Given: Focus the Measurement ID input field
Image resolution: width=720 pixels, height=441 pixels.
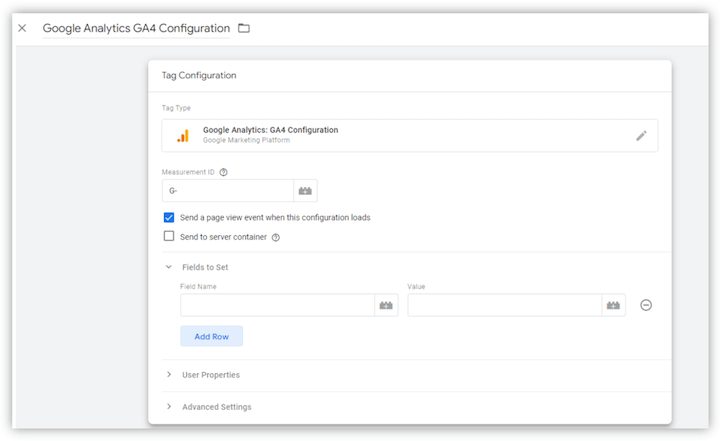Looking at the screenshot, I should click(x=228, y=191).
